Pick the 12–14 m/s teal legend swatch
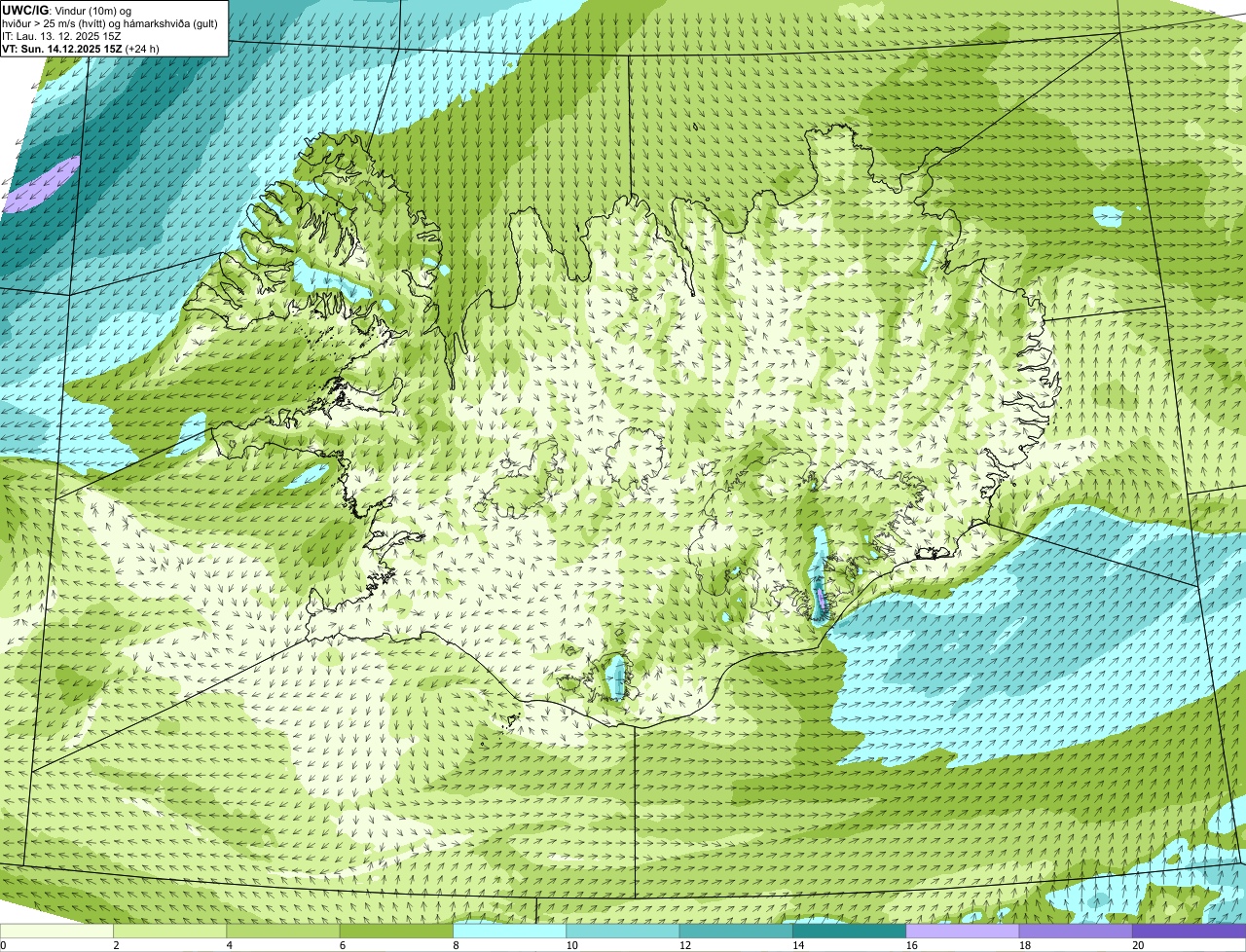This screenshot has height=952, width=1246. (736, 931)
